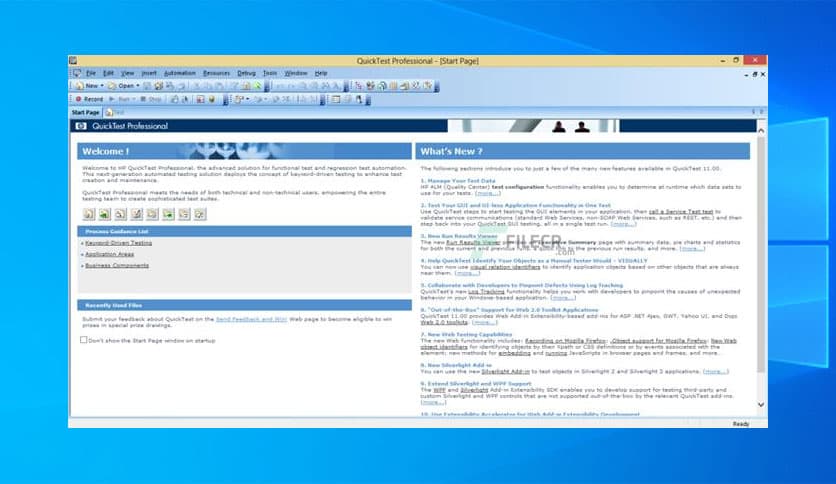Open the Silverlight Add-in link
The height and width of the screenshot is (484, 836).
point(505,371)
